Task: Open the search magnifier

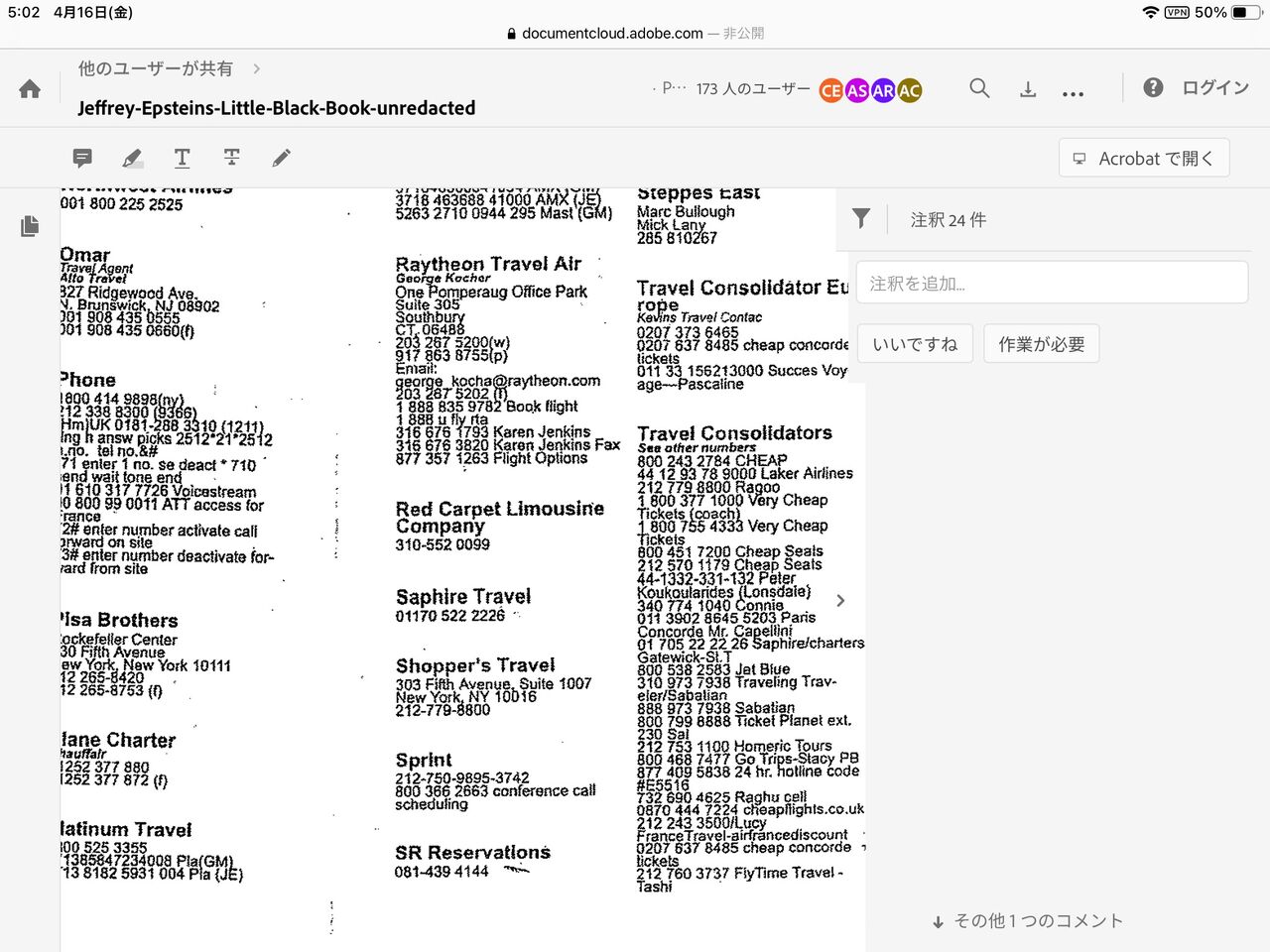Action: point(979,88)
